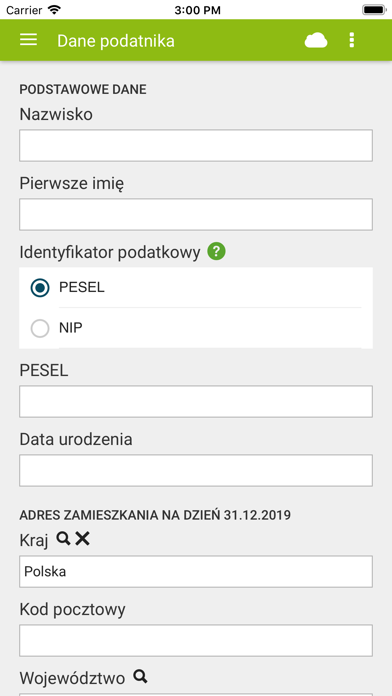Open Województwo search magnifier

[140, 676]
